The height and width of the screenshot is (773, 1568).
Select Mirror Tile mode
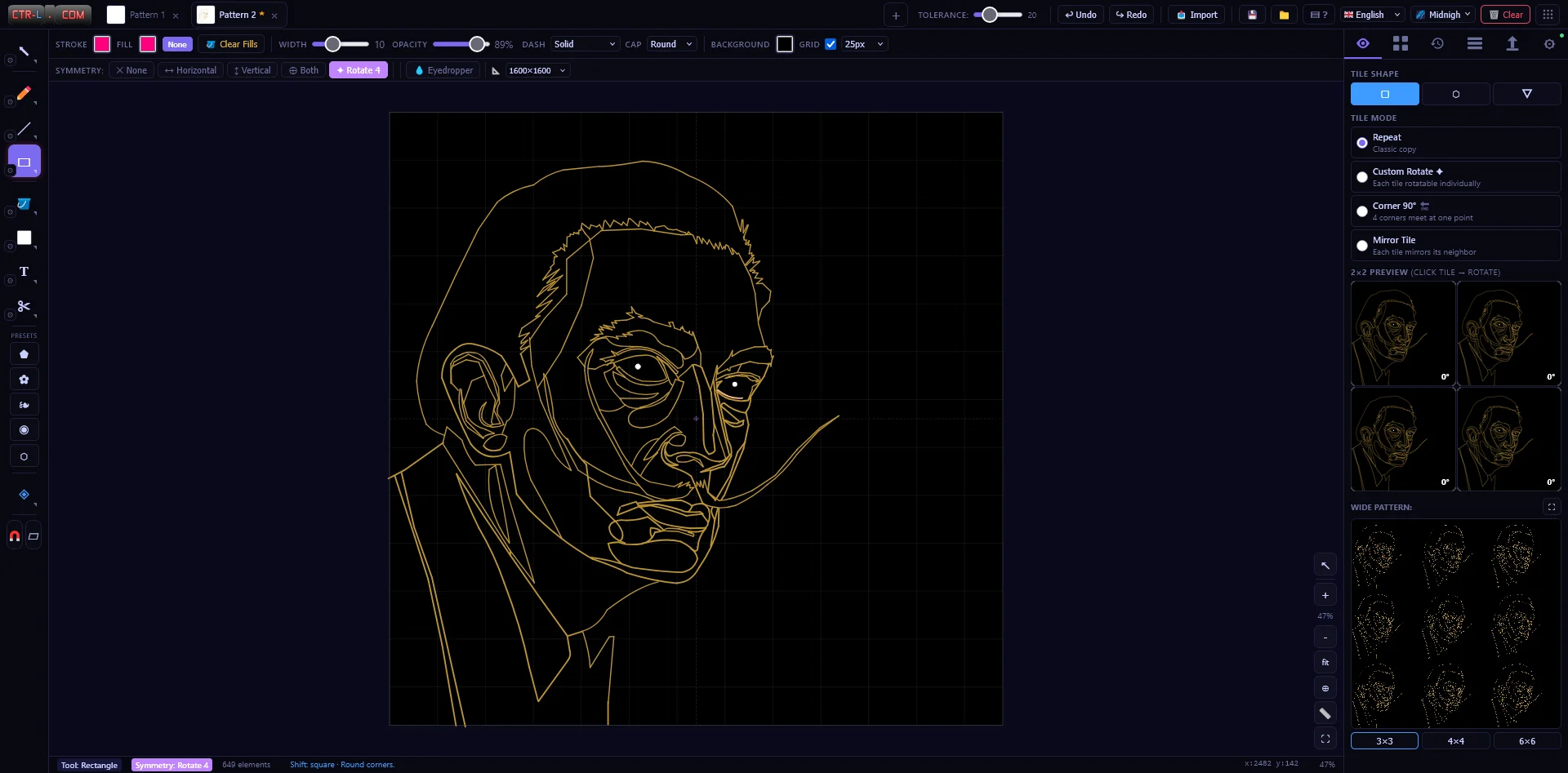[1455, 246]
